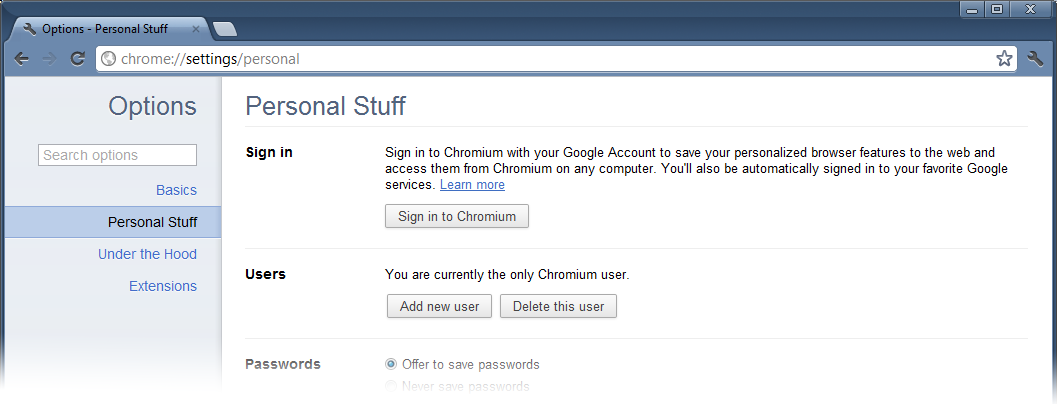The height and width of the screenshot is (404, 1057).
Task: Click the Sign in to Chromium button
Action: [x=457, y=217]
